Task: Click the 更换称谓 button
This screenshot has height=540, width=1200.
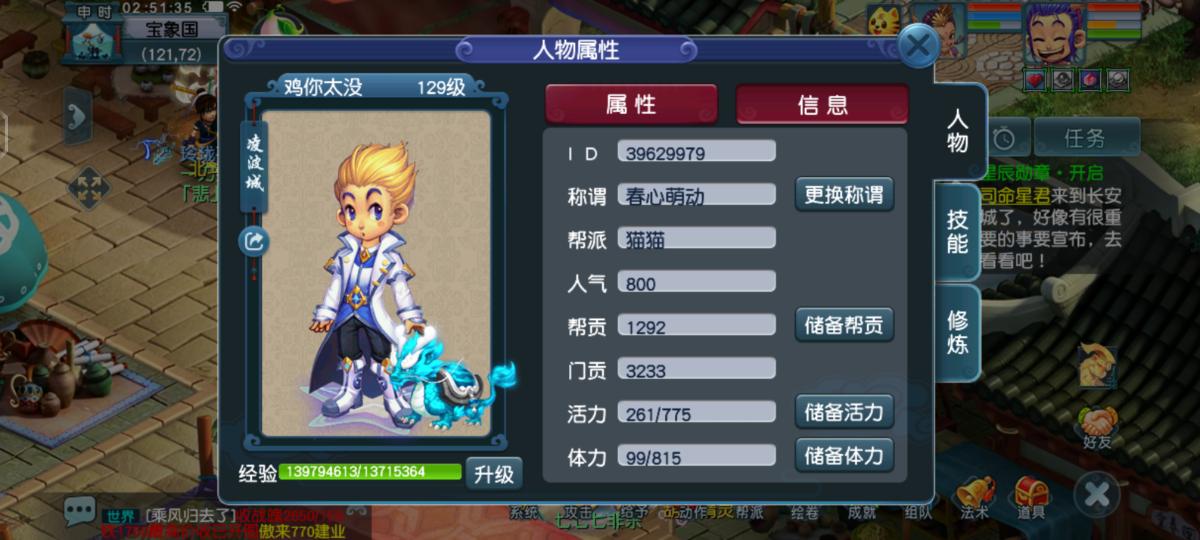Action: click(x=845, y=194)
